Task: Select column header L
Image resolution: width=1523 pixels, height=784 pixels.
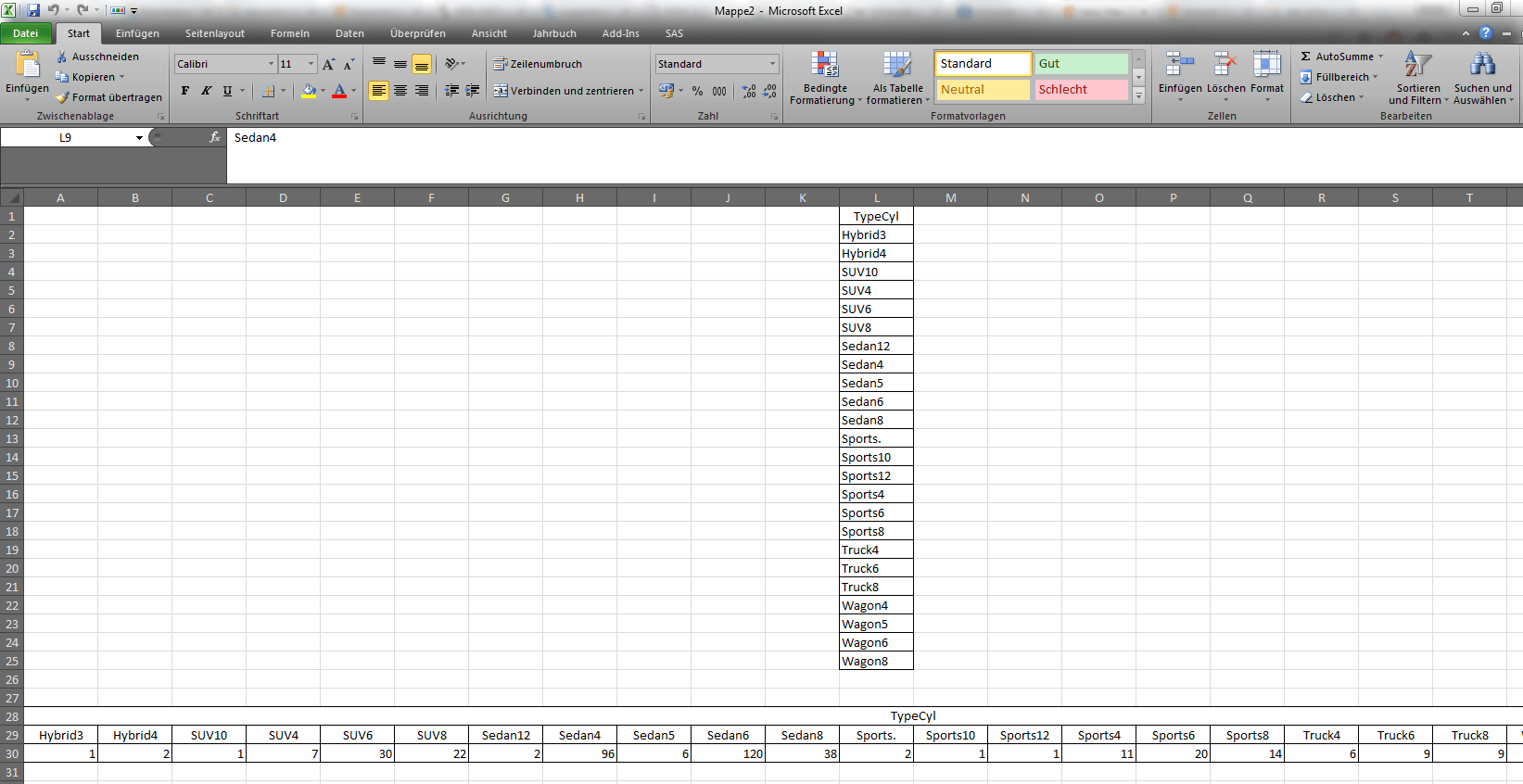Action: click(x=877, y=197)
